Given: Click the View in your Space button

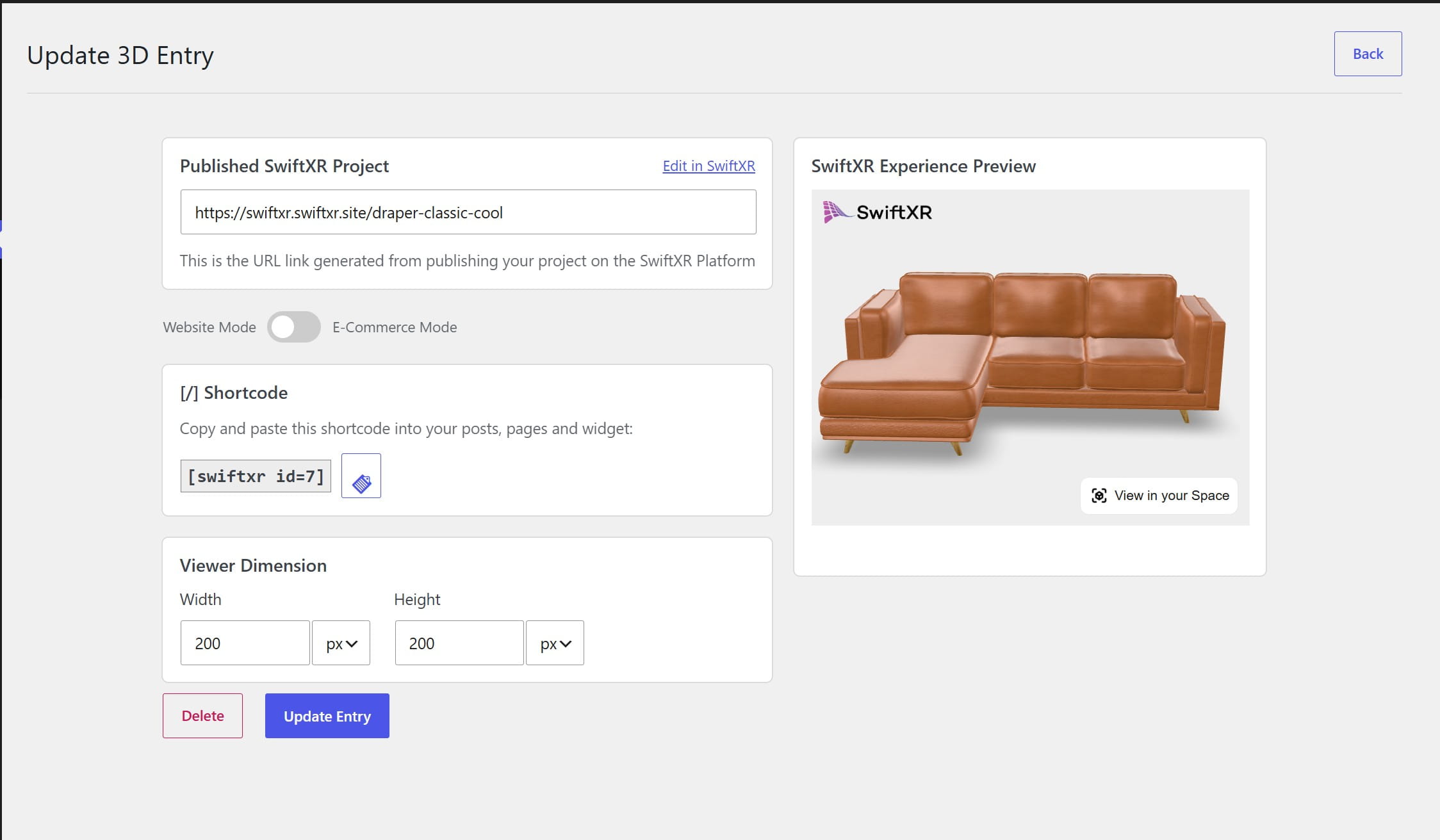Looking at the screenshot, I should 1159,496.
